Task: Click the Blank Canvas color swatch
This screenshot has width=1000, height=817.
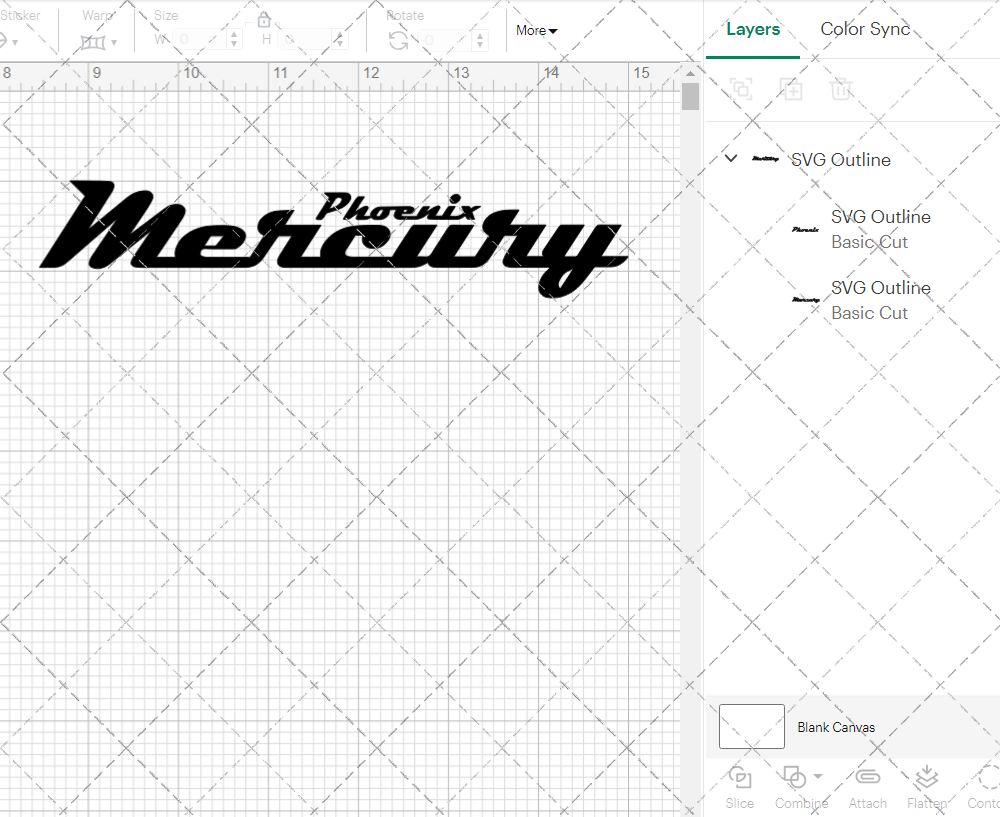Action: pos(751,727)
